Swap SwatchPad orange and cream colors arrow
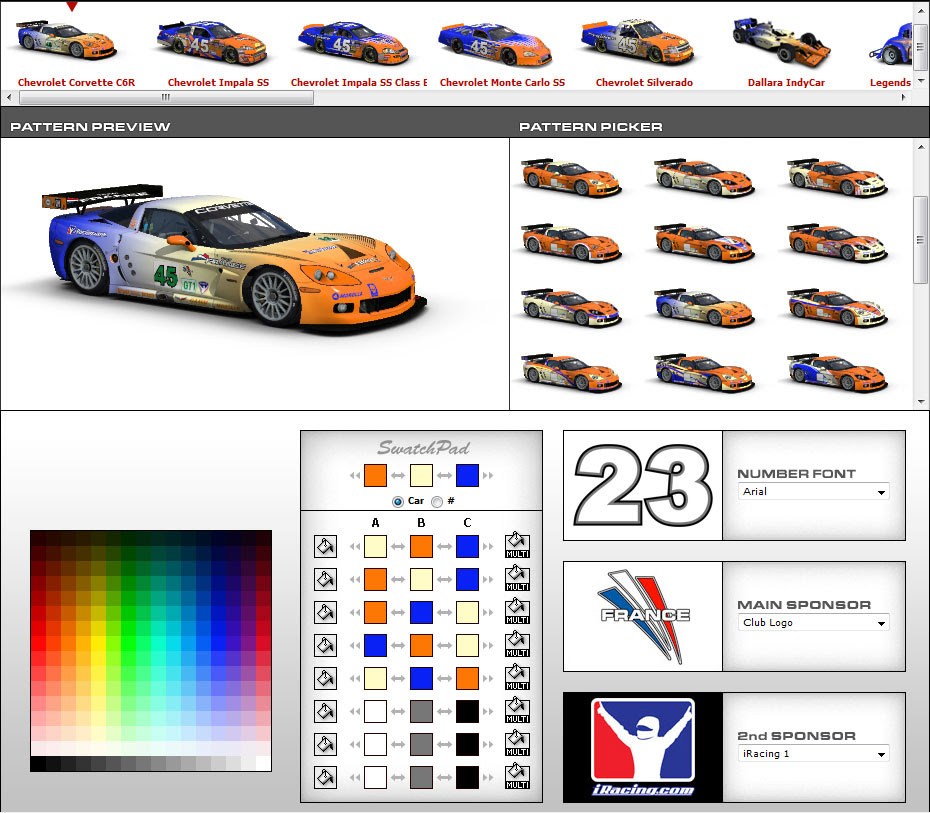 click(x=398, y=476)
